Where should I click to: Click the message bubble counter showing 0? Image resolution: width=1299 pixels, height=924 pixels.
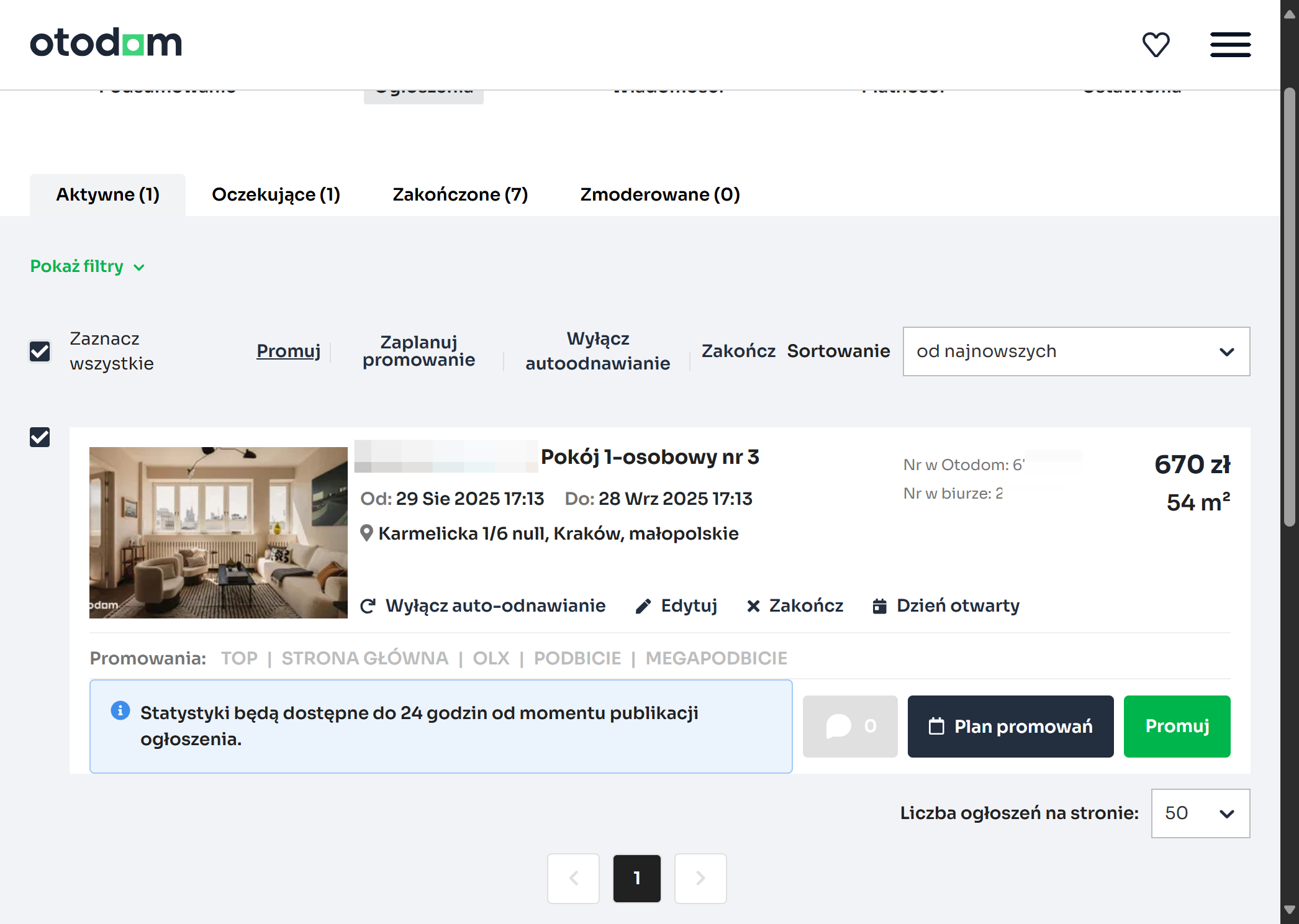pyautogui.click(x=850, y=726)
